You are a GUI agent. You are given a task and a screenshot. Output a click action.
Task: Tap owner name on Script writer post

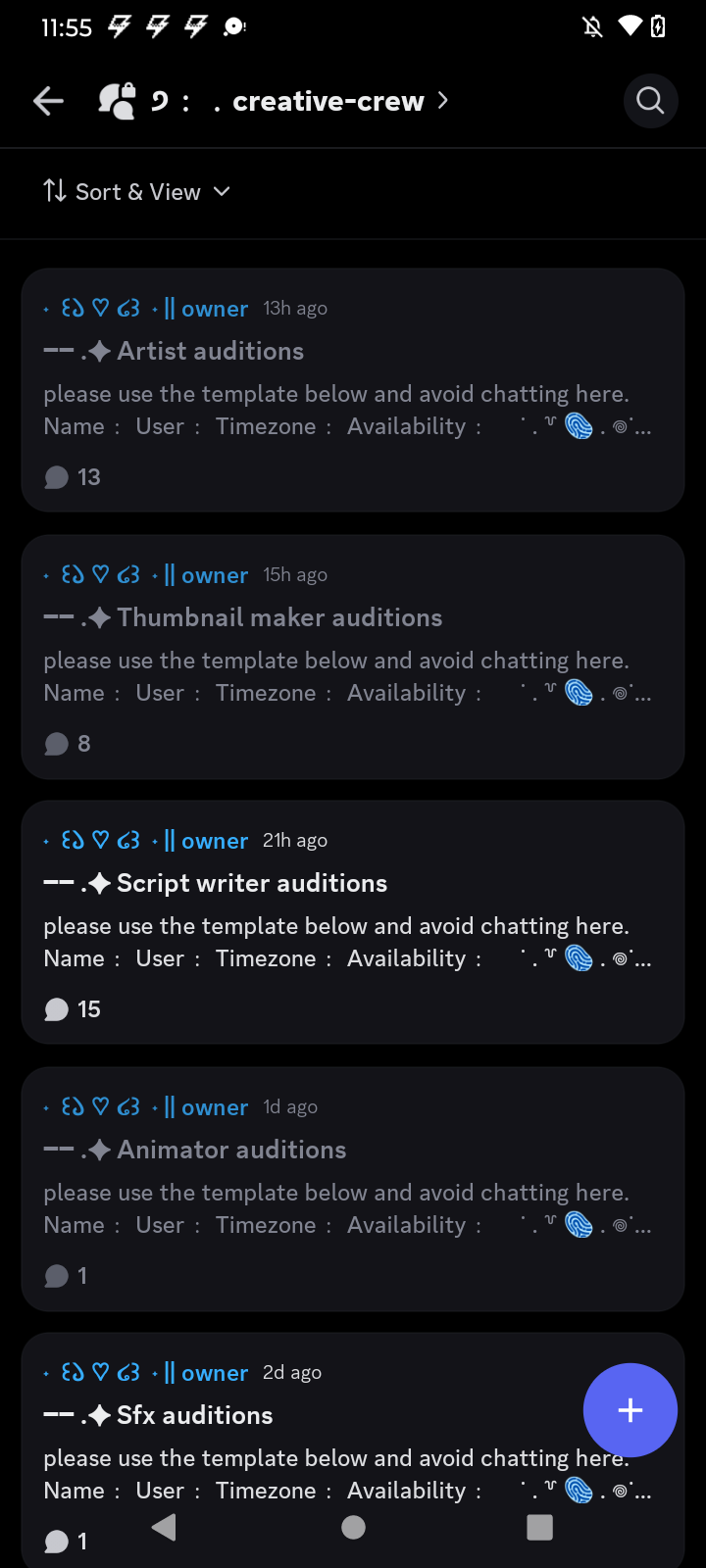point(214,841)
